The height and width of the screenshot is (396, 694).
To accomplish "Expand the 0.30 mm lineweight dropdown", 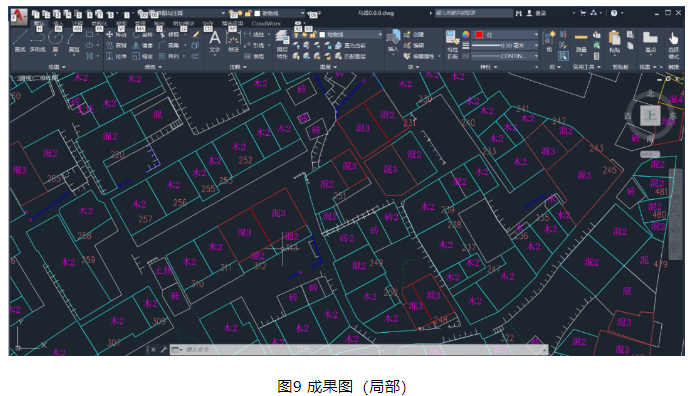I will (x=505, y=46).
